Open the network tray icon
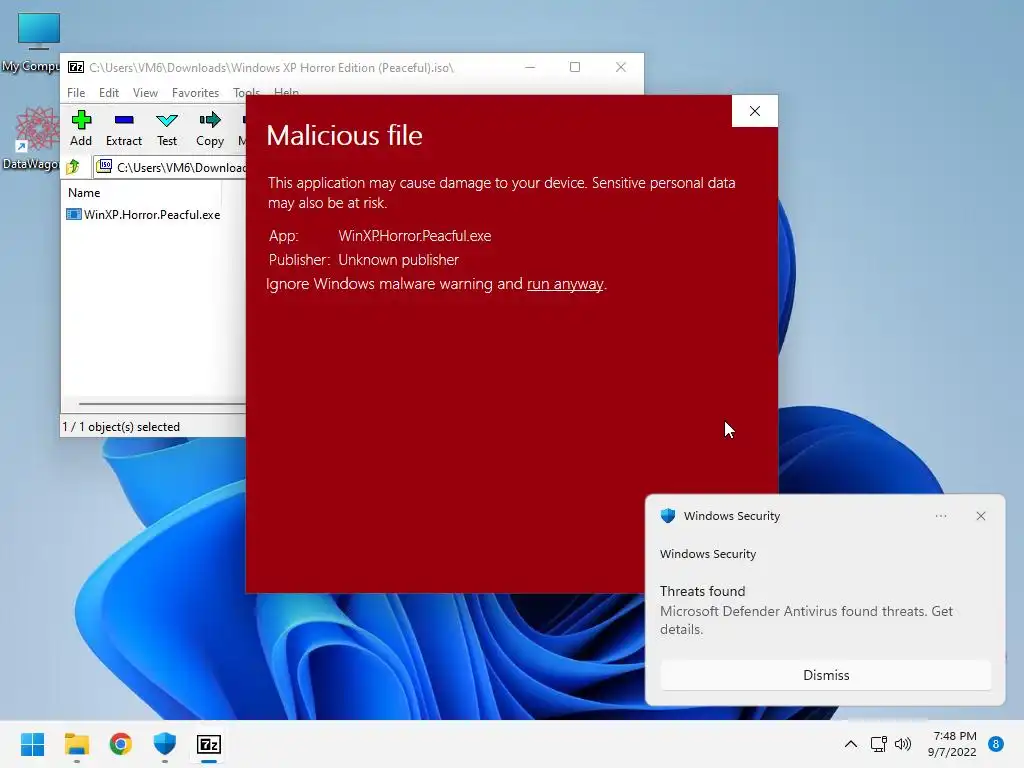This screenshot has height=768, width=1024. pyautogui.click(x=878, y=744)
